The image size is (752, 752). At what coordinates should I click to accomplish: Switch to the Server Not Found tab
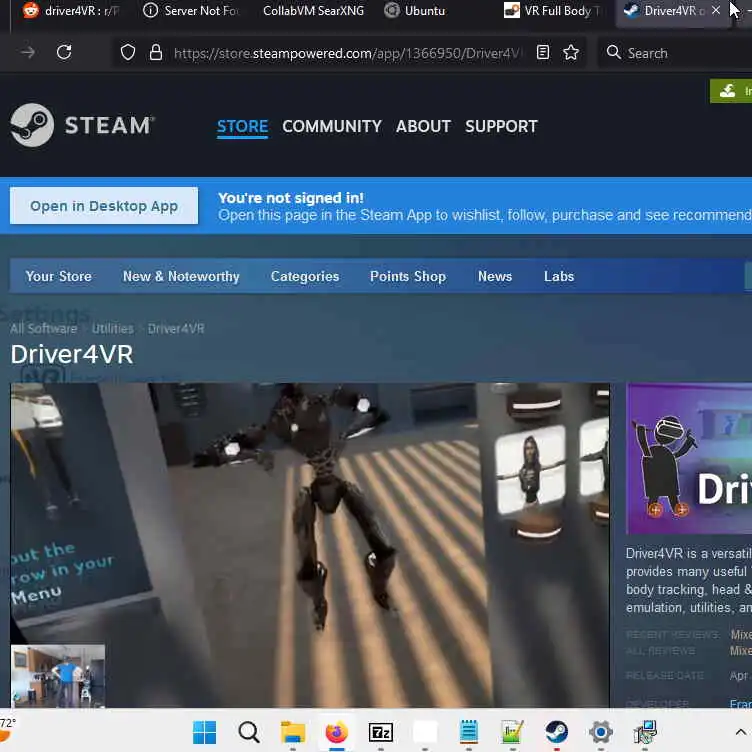[x=192, y=11]
